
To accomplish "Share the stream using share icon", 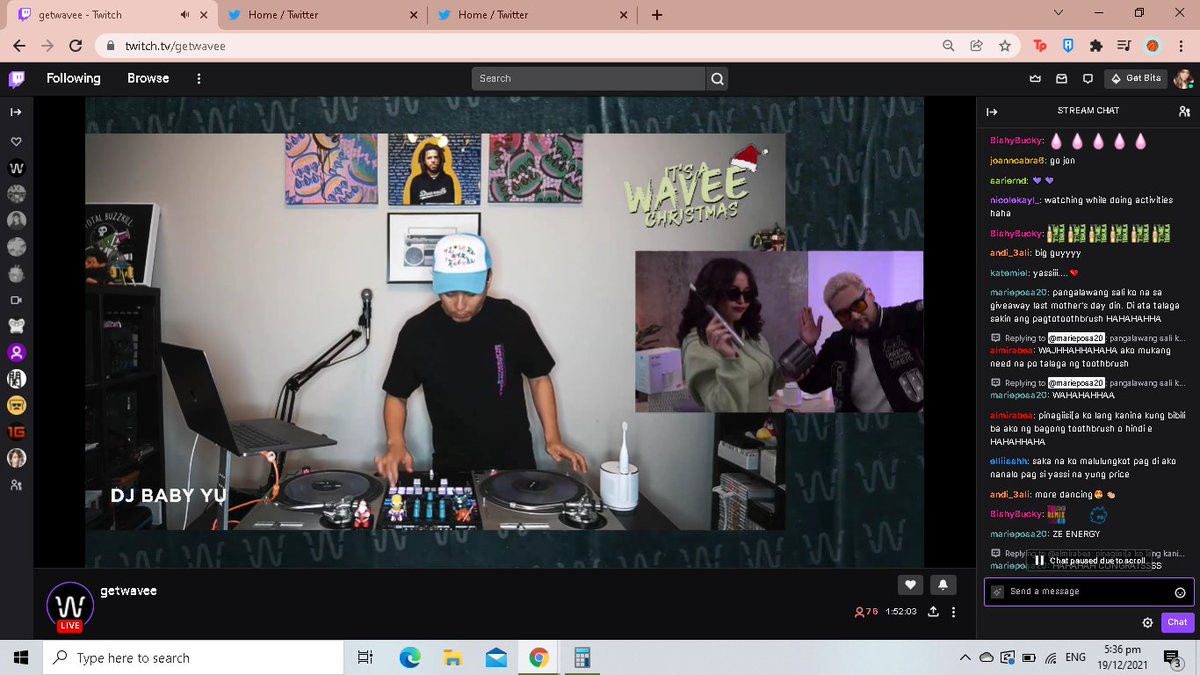I will (x=933, y=612).
